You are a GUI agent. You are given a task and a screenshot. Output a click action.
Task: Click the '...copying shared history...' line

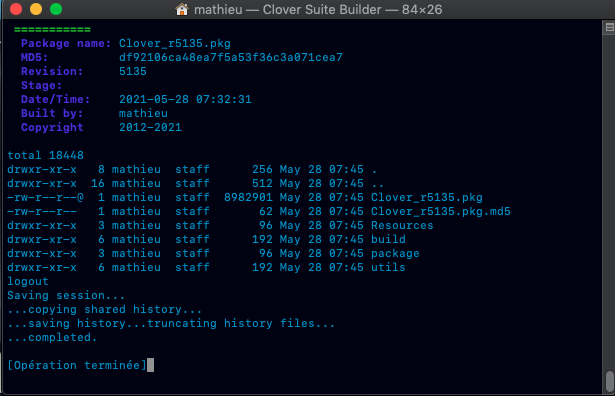pyautogui.click(x=105, y=309)
